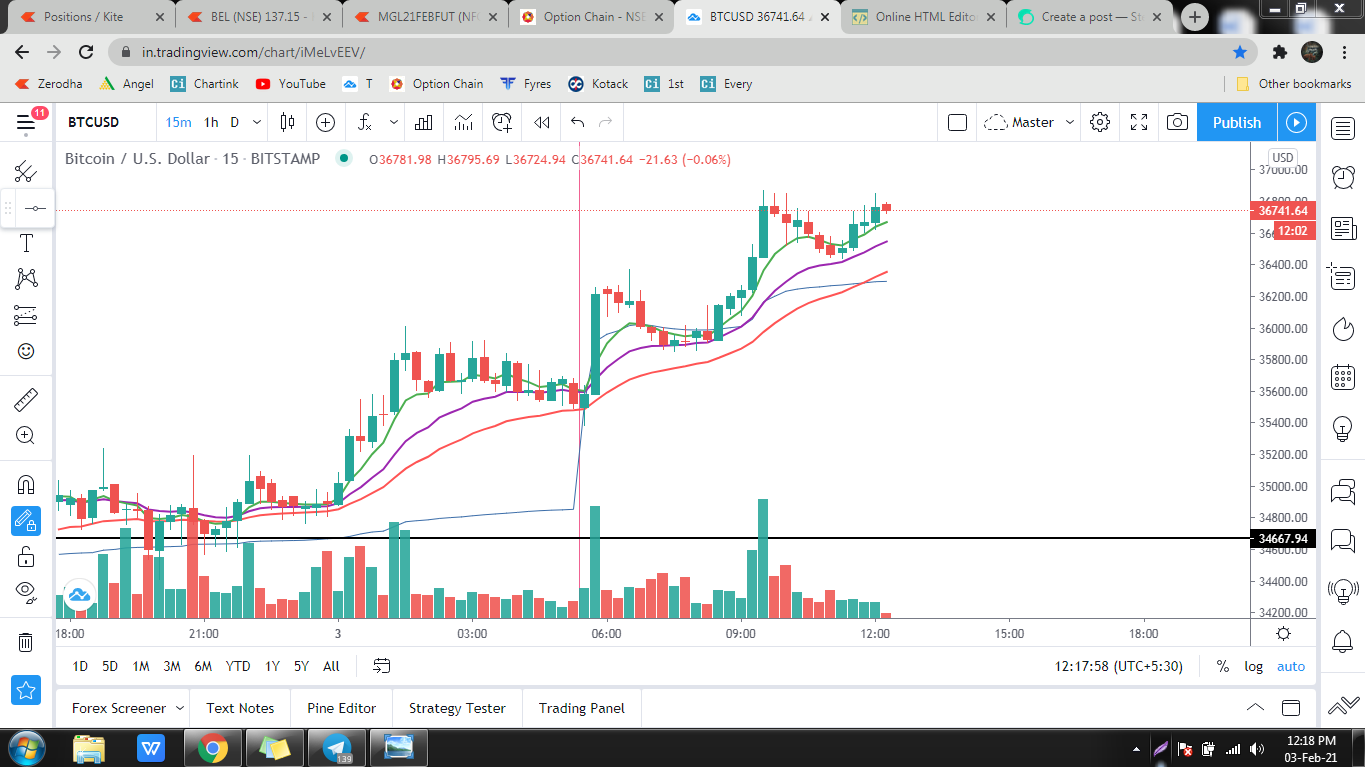This screenshot has width=1365, height=767.
Task: Open the candlestick chart type selector
Action: 288,122
